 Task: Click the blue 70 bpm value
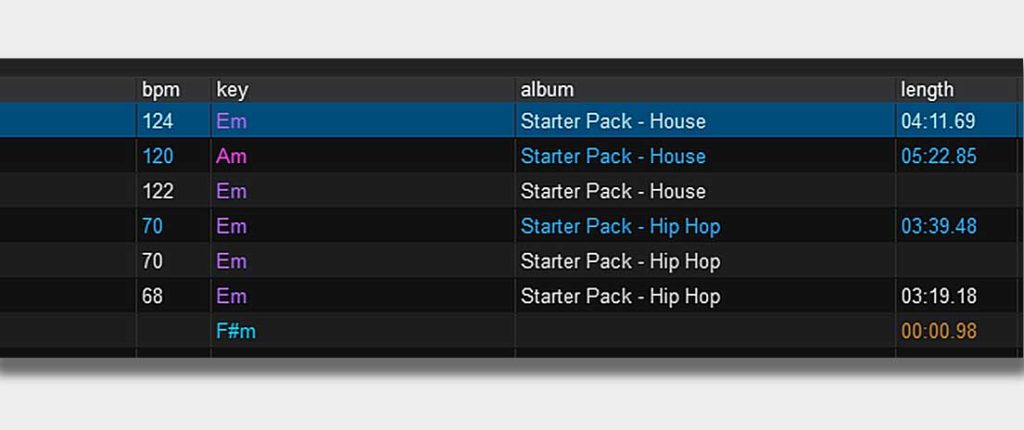152,226
